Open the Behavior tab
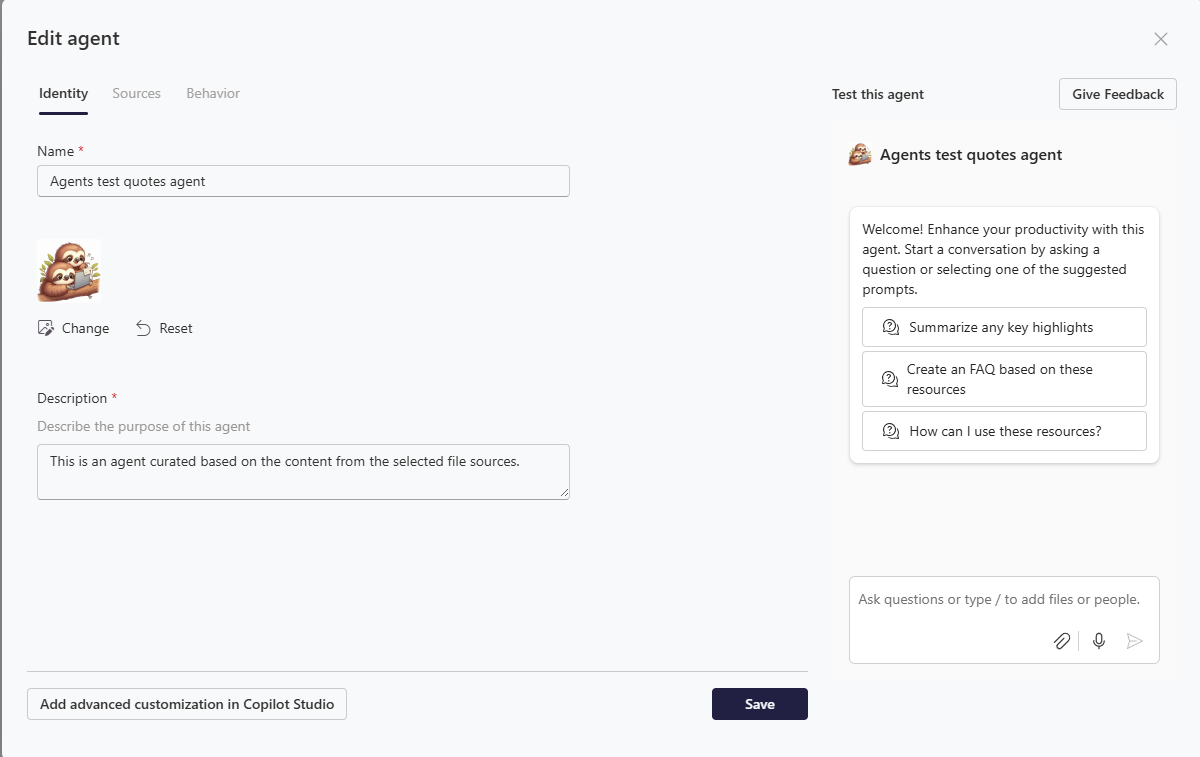 pyautogui.click(x=213, y=93)
